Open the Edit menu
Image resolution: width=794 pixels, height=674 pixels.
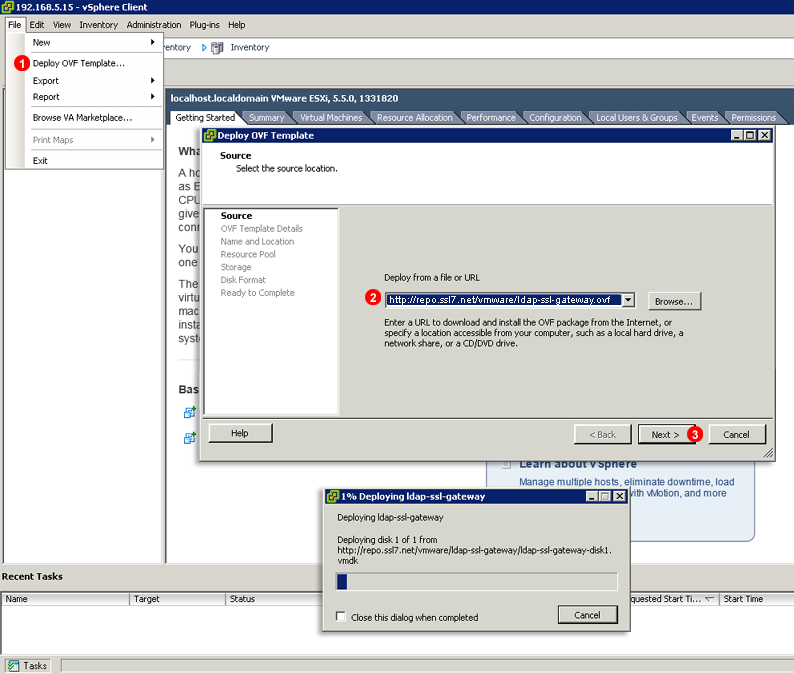coord(36,25)
